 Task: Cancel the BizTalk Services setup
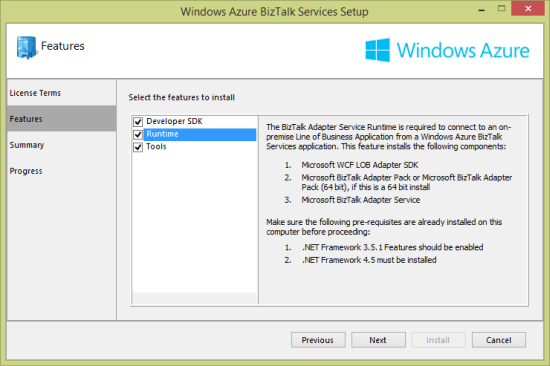pyautogui.click(x=499, y=340)
